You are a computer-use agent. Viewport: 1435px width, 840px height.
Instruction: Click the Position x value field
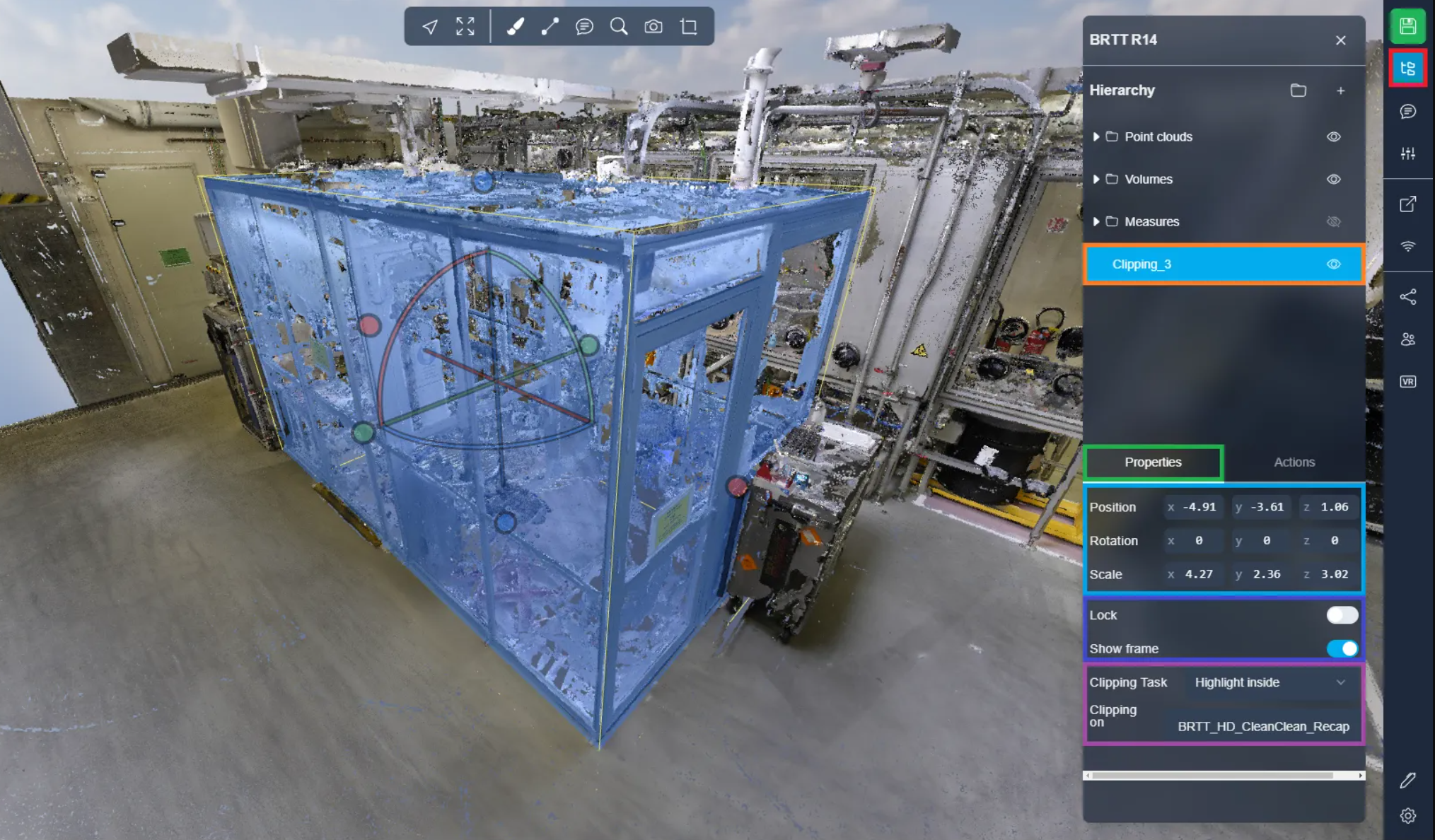(1199, 507)
